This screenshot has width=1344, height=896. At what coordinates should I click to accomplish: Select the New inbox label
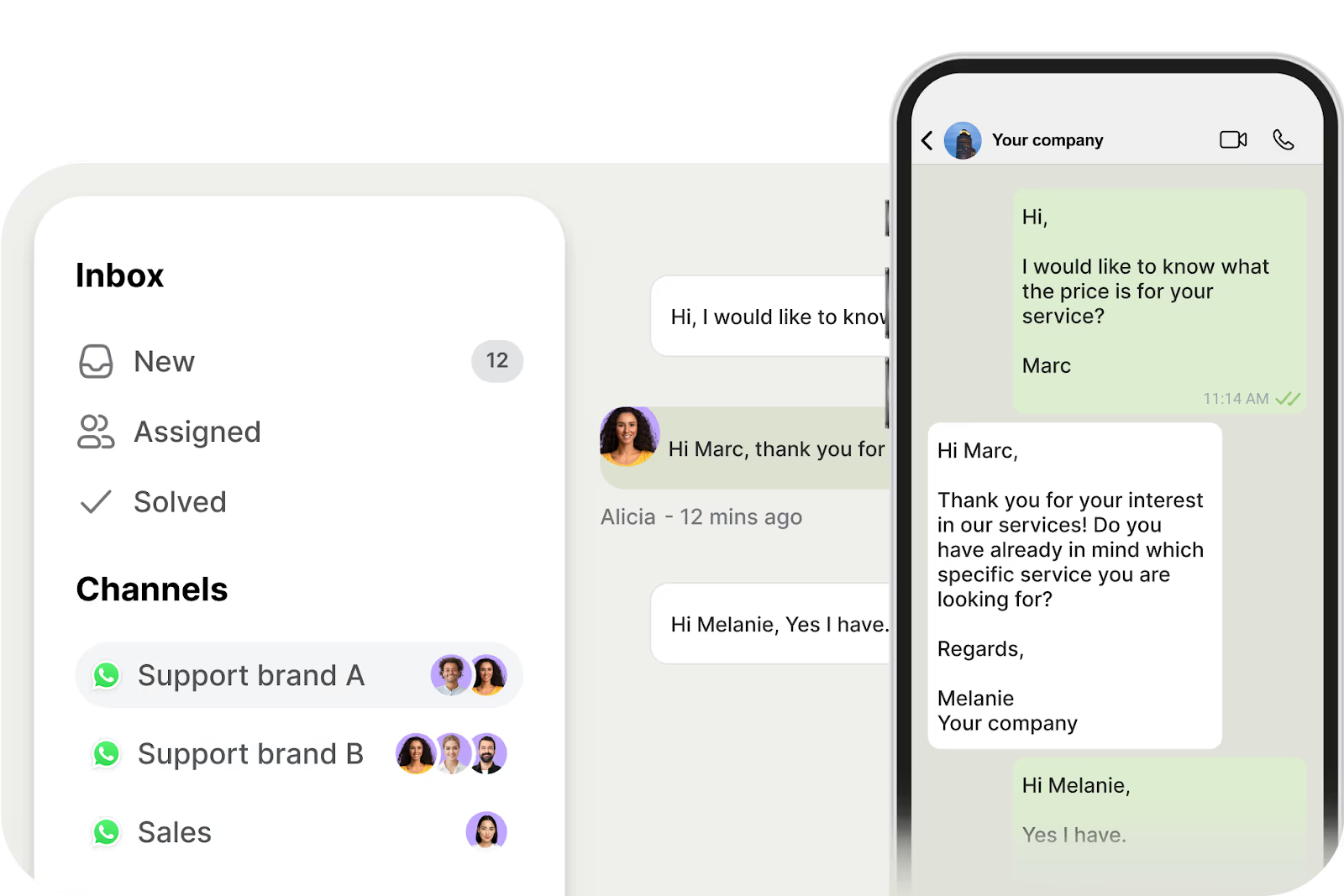[x=165, y=362]
